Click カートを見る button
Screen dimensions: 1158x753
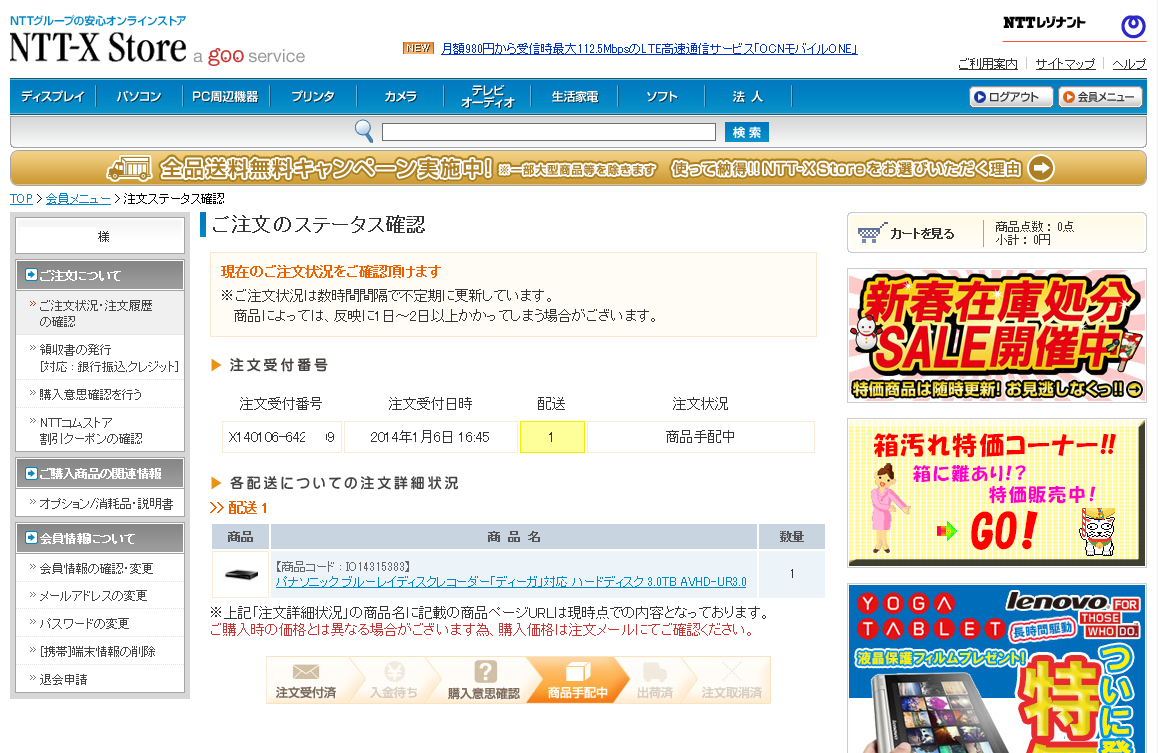[922, 233]
